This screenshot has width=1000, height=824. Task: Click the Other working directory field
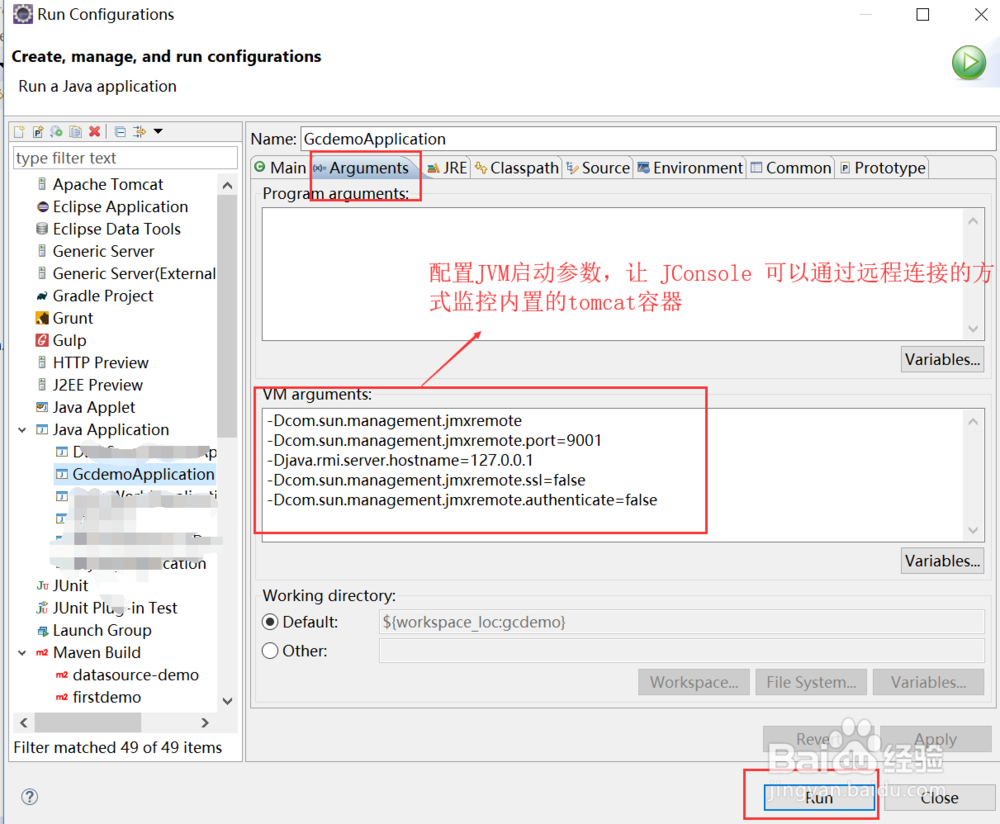point(682,651)
